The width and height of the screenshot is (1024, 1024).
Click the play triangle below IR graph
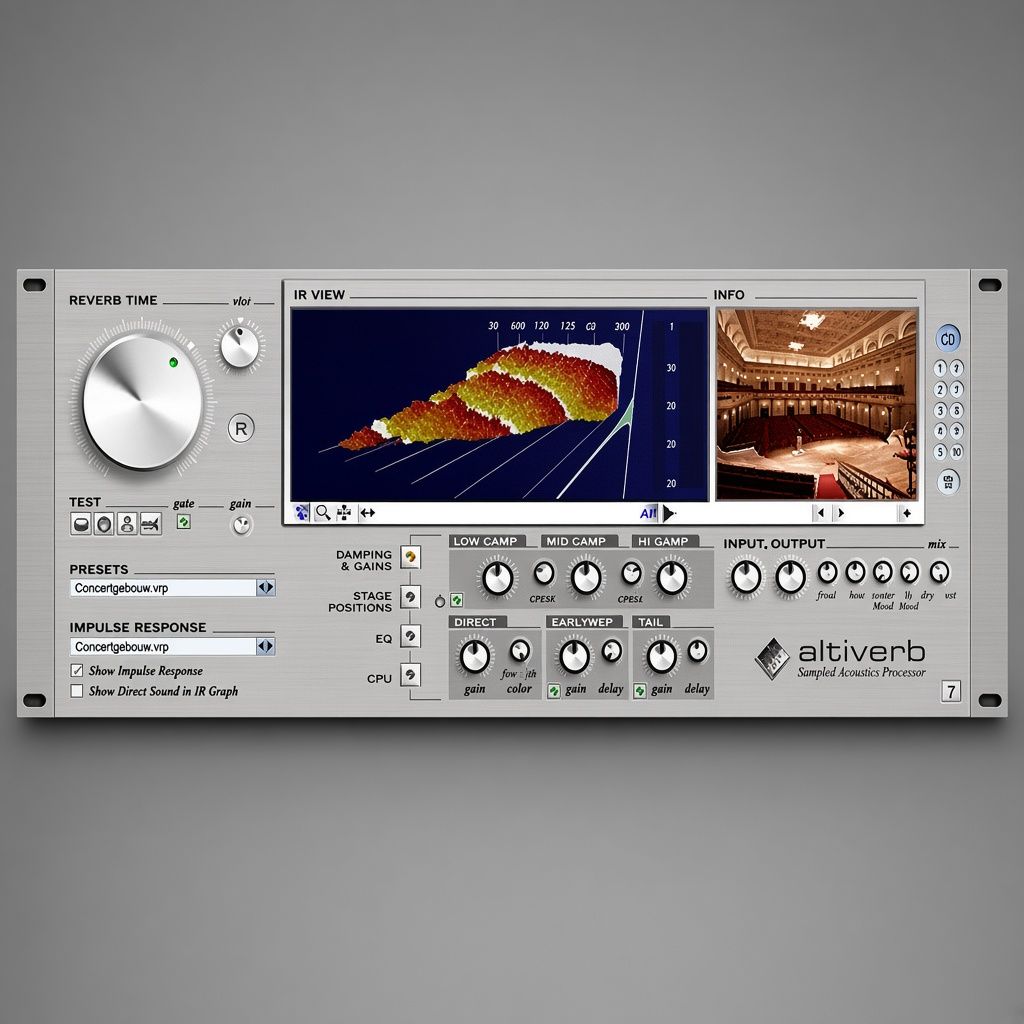(x=669, y=513)
